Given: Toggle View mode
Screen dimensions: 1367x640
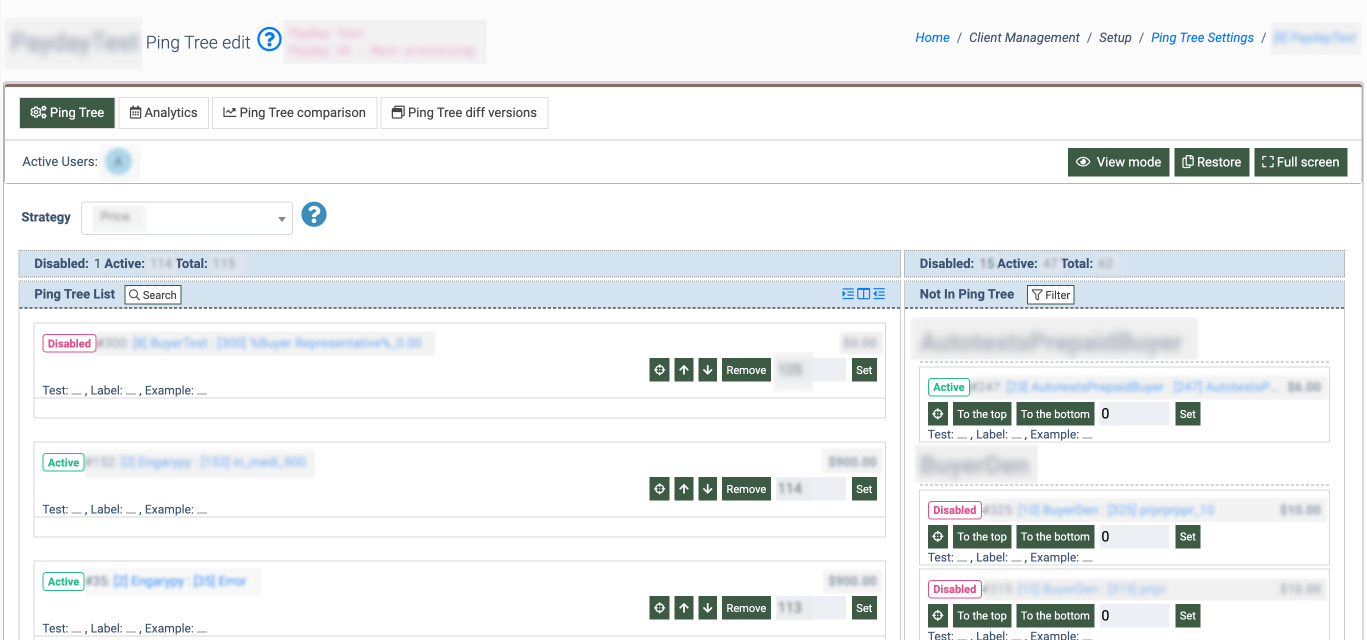Looking at the screenshot, I should [1118, 162].
